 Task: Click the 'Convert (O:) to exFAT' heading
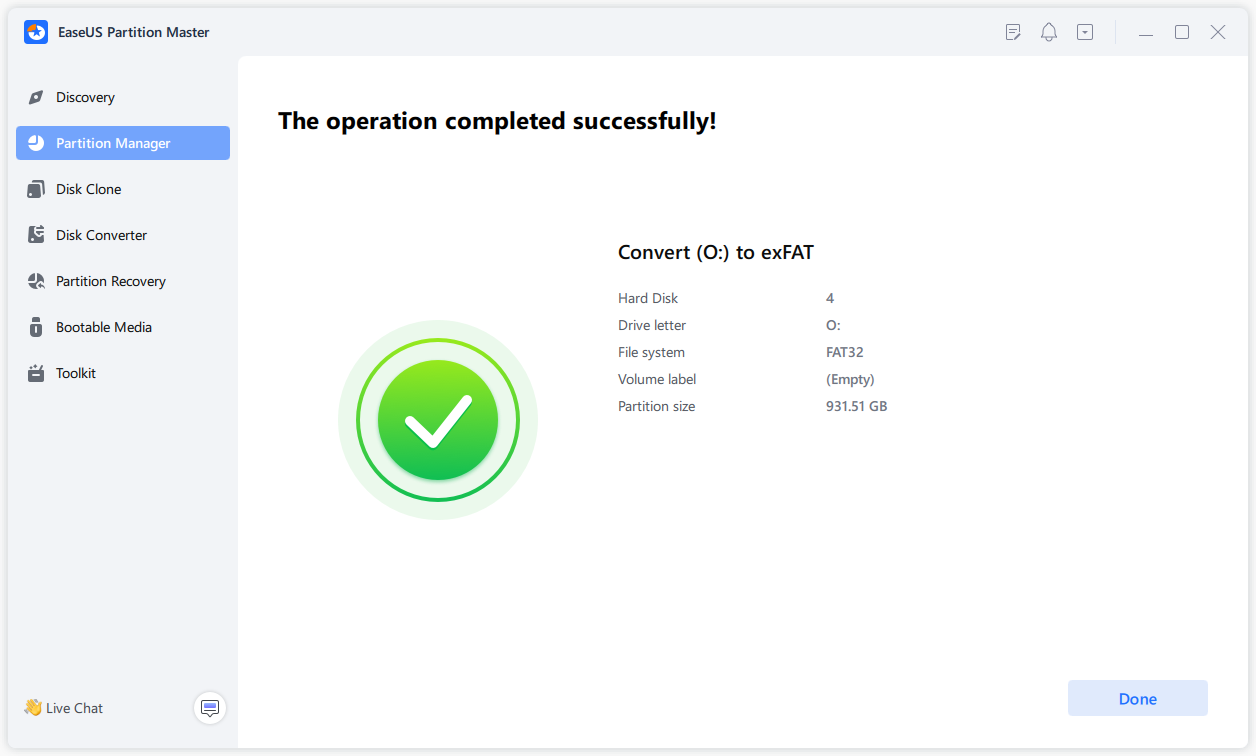pyautogui.click(x=716, y=253)
